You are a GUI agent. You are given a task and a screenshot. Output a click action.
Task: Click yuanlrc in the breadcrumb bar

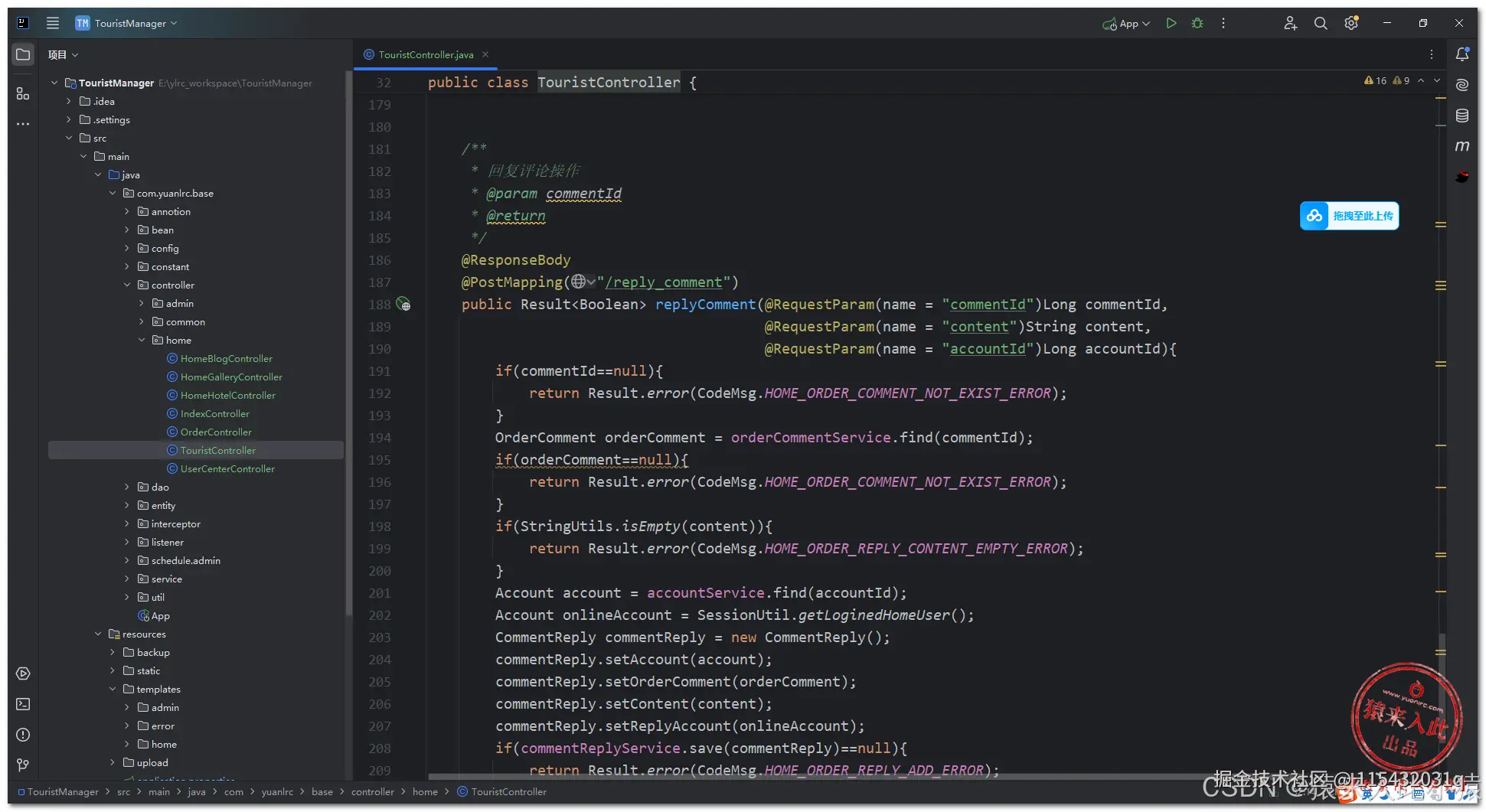click(277, 791)
